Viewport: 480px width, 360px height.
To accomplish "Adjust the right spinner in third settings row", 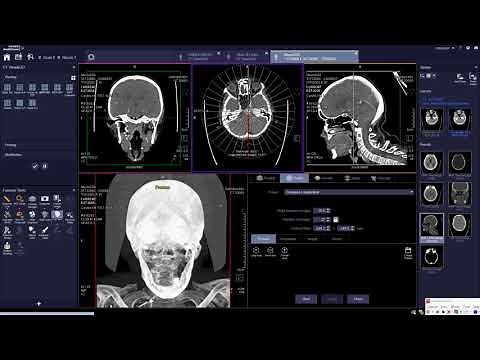I will click(346, 228).
